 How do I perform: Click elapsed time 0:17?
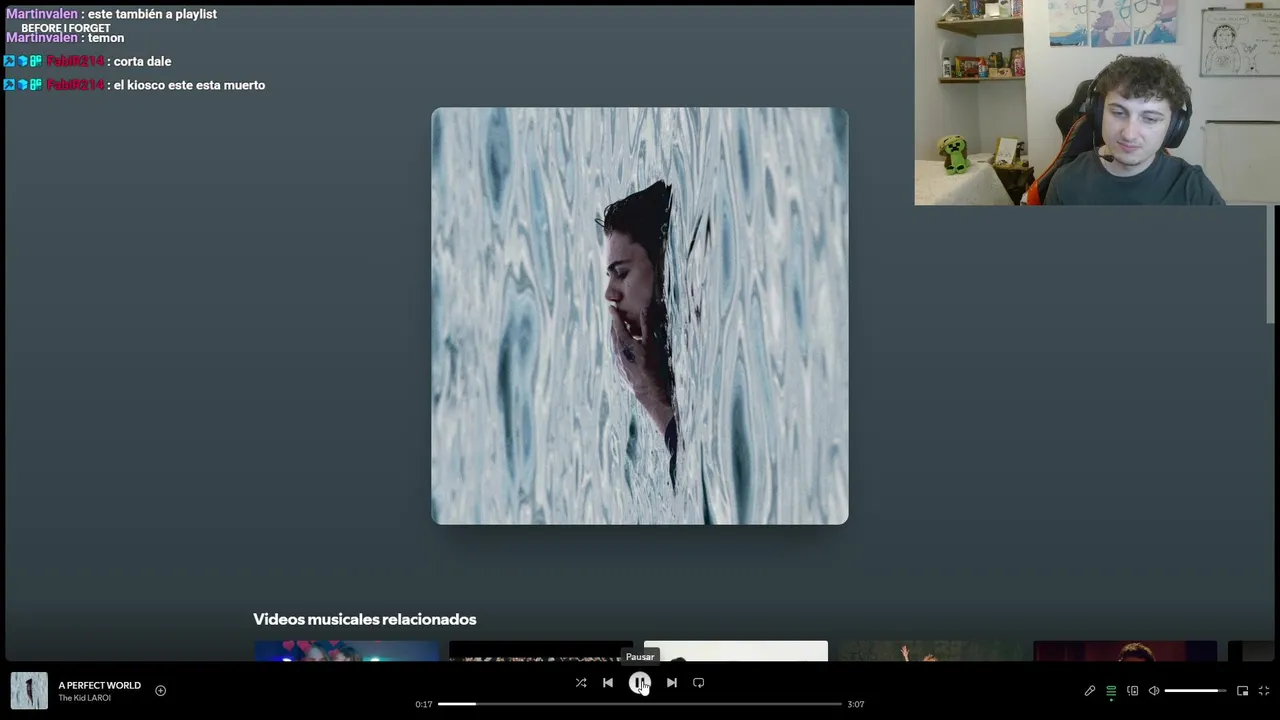coord(424,704)
